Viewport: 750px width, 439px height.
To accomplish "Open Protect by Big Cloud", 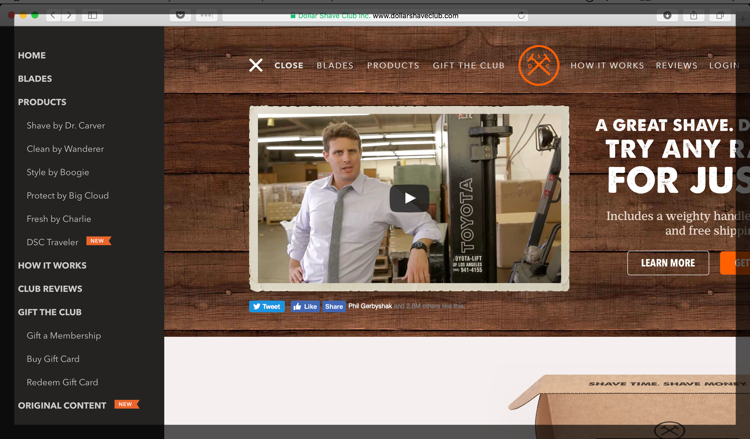I will pyautogui.click(x=67, y=196).
